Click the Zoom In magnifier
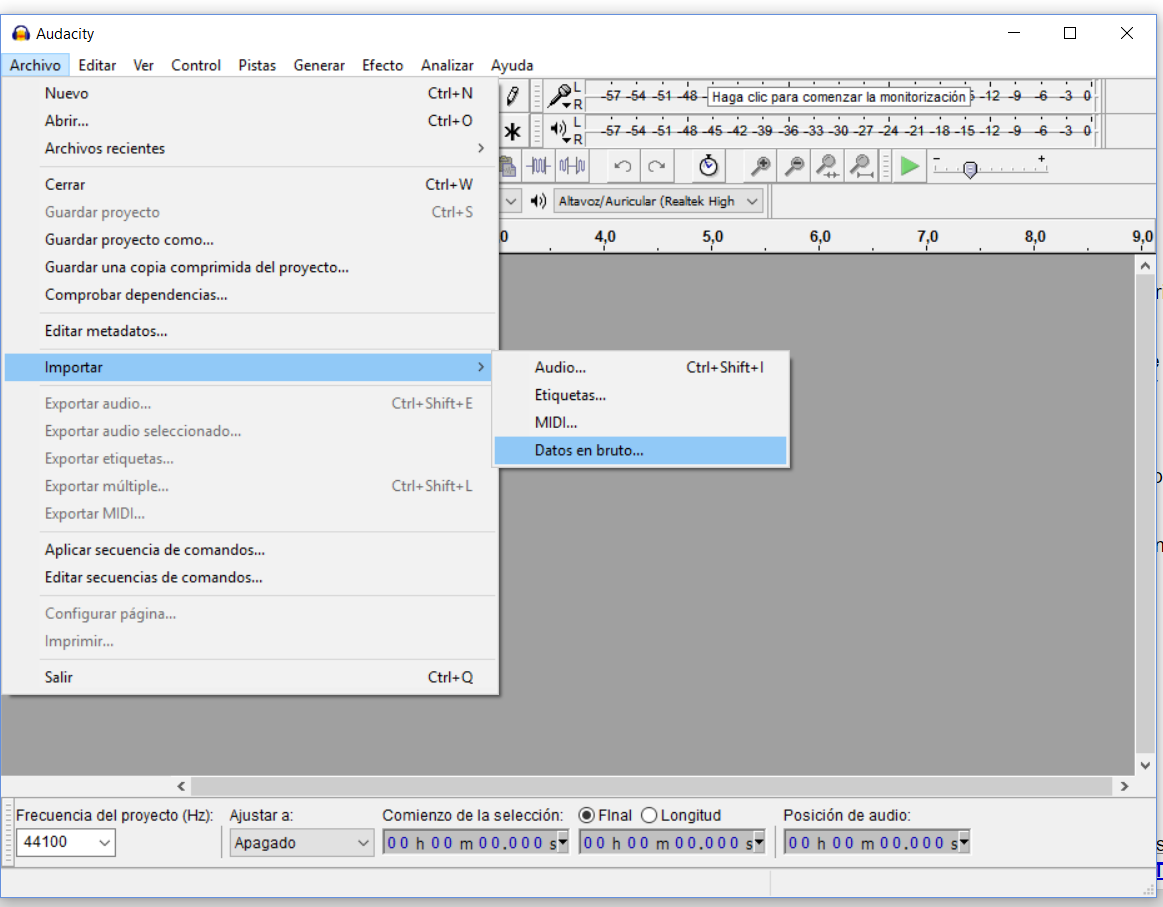Viewport: 1163px width, 907px height. (x=760, y=166)
